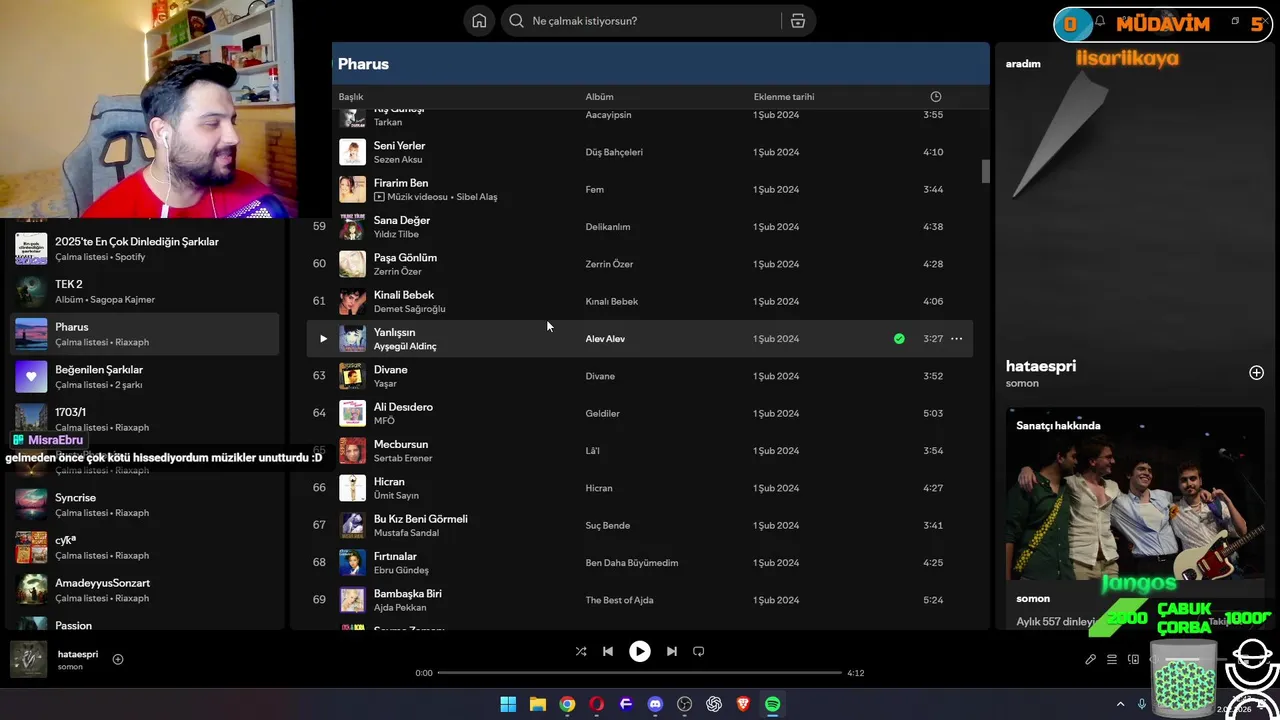Screen dimensions: 1280x720
Task: Open 1703/1 playlist in library
Action: coord(145,419)
